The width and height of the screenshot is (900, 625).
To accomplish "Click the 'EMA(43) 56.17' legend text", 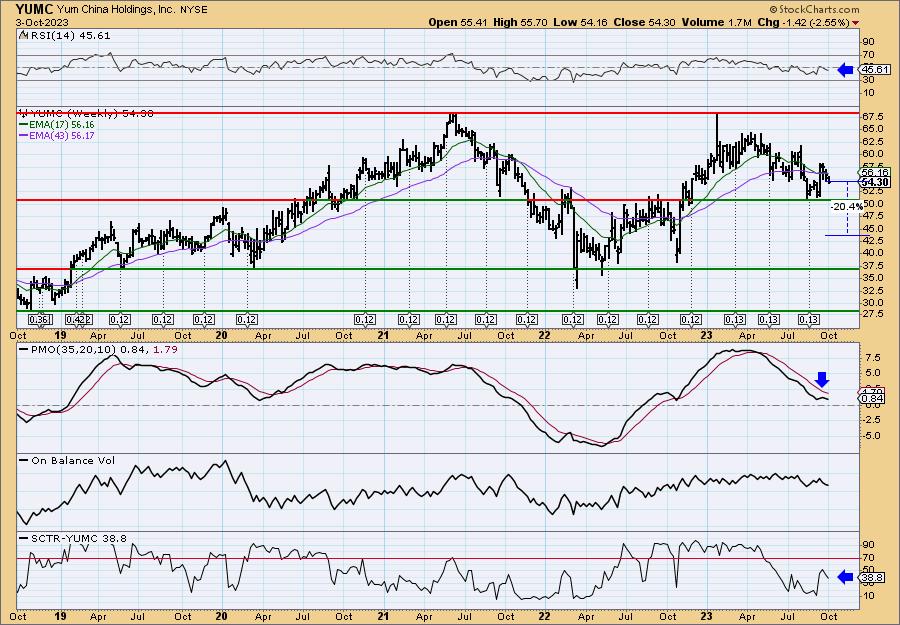I will (x=61, y=135).
